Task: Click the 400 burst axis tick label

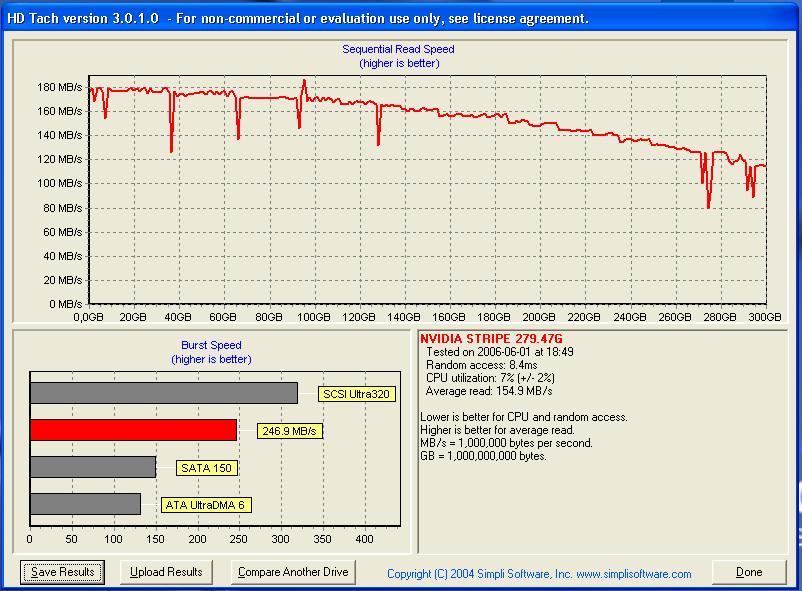Action: pyautogui.click(x=364, y=539)
